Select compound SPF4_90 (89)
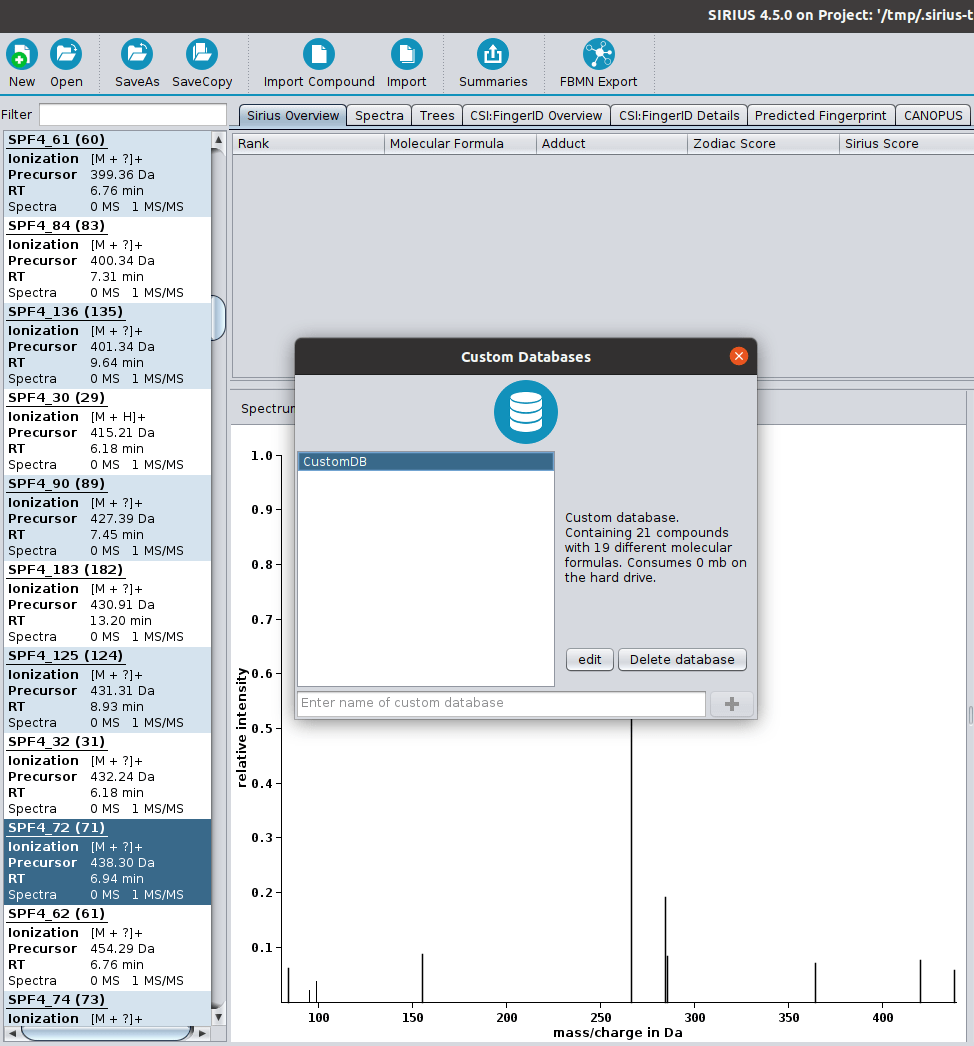974x1046 pixels. tap(107, 518)
